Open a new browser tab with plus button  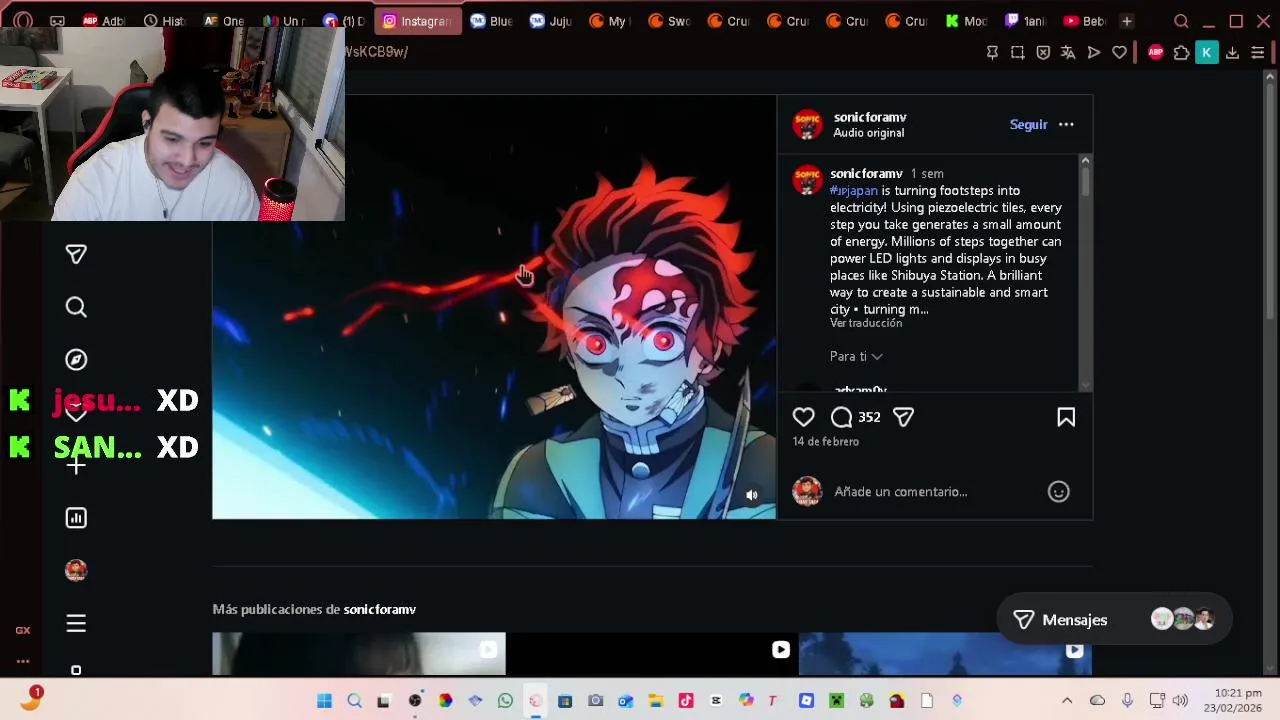tap(1127, 21)
